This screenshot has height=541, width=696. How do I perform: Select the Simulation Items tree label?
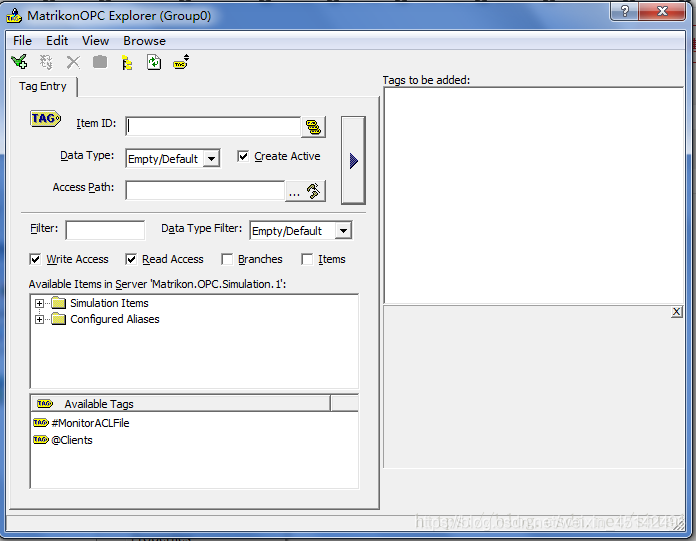pos(109,303)
